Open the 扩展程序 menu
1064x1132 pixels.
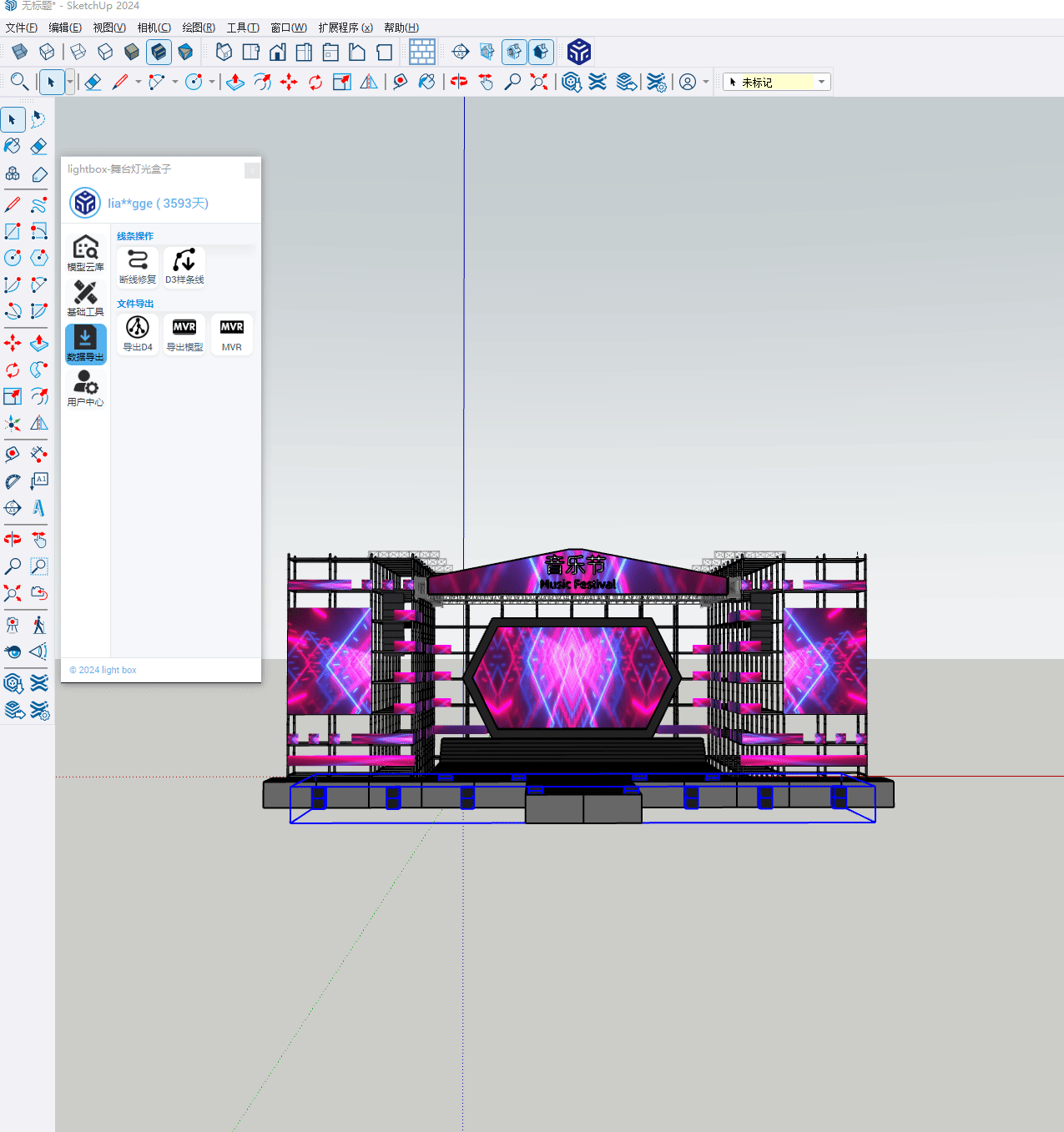coord(345,28)
